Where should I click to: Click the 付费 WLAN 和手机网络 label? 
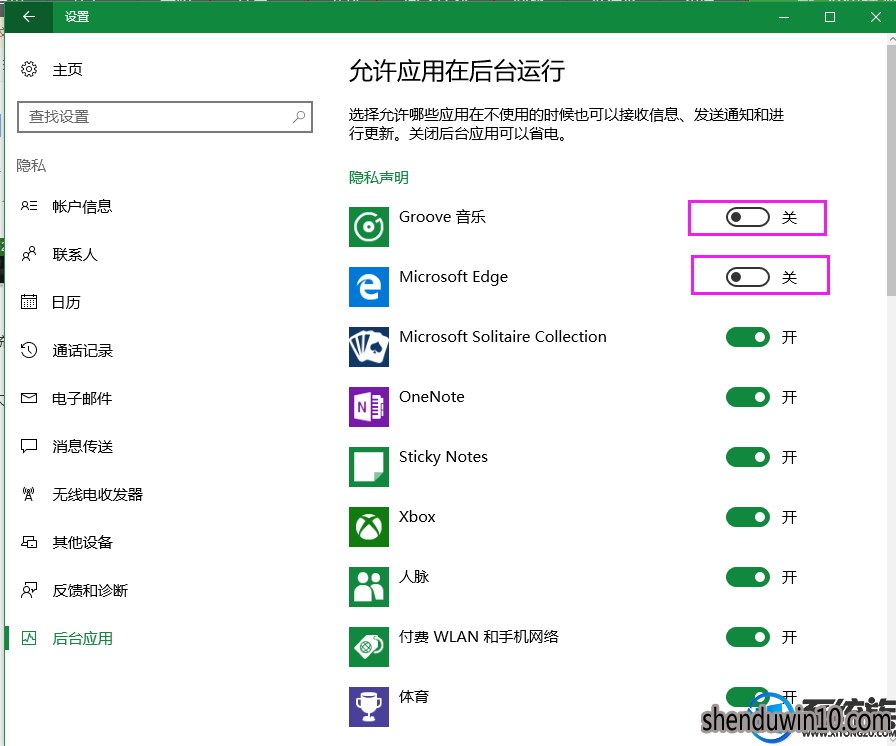tap(478, 637)
